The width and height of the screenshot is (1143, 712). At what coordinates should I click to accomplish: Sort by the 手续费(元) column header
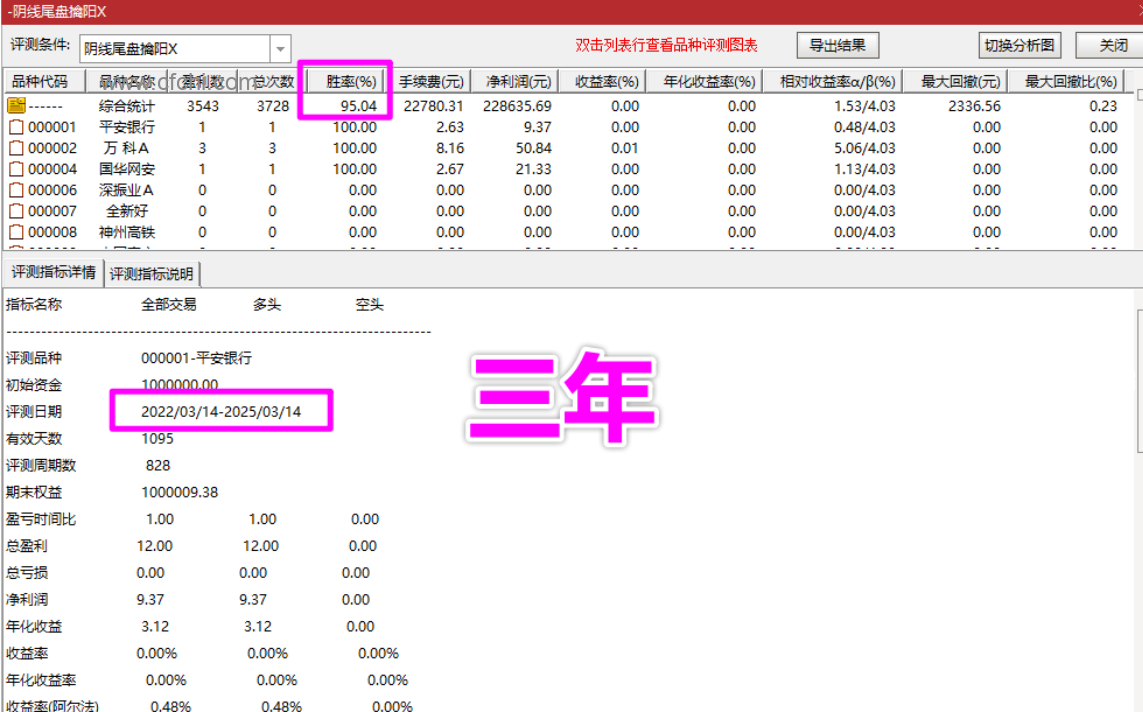pos(431,82)
